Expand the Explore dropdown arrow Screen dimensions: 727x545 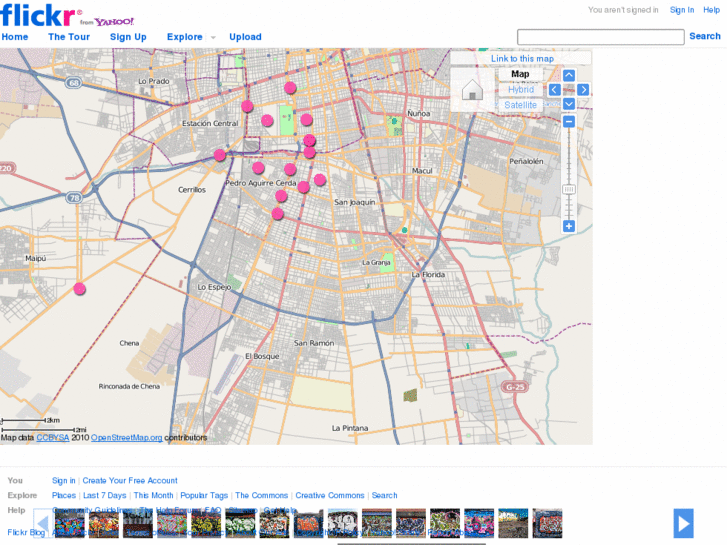pos(213,38)
